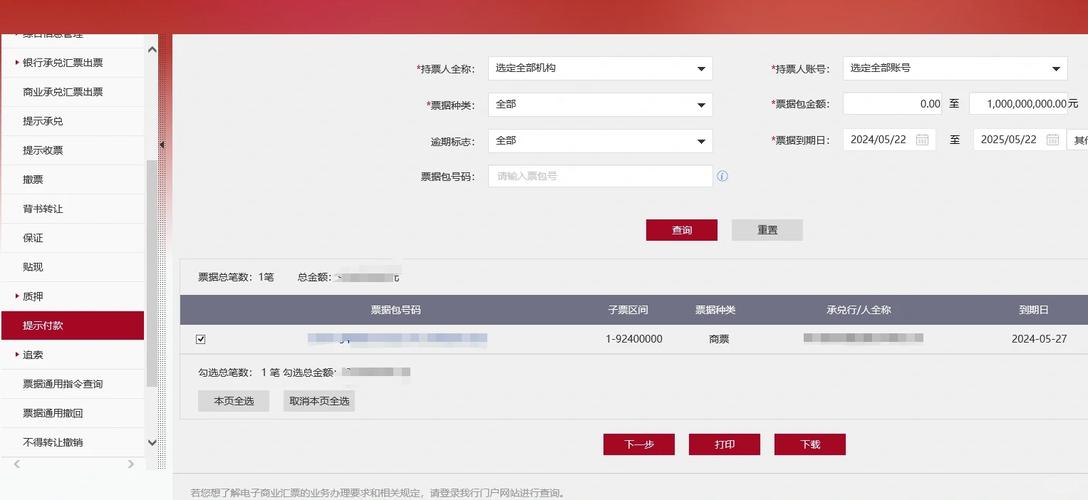Open 背书转让 in sidebar
Screen dimensions: 1088x500
43,208
